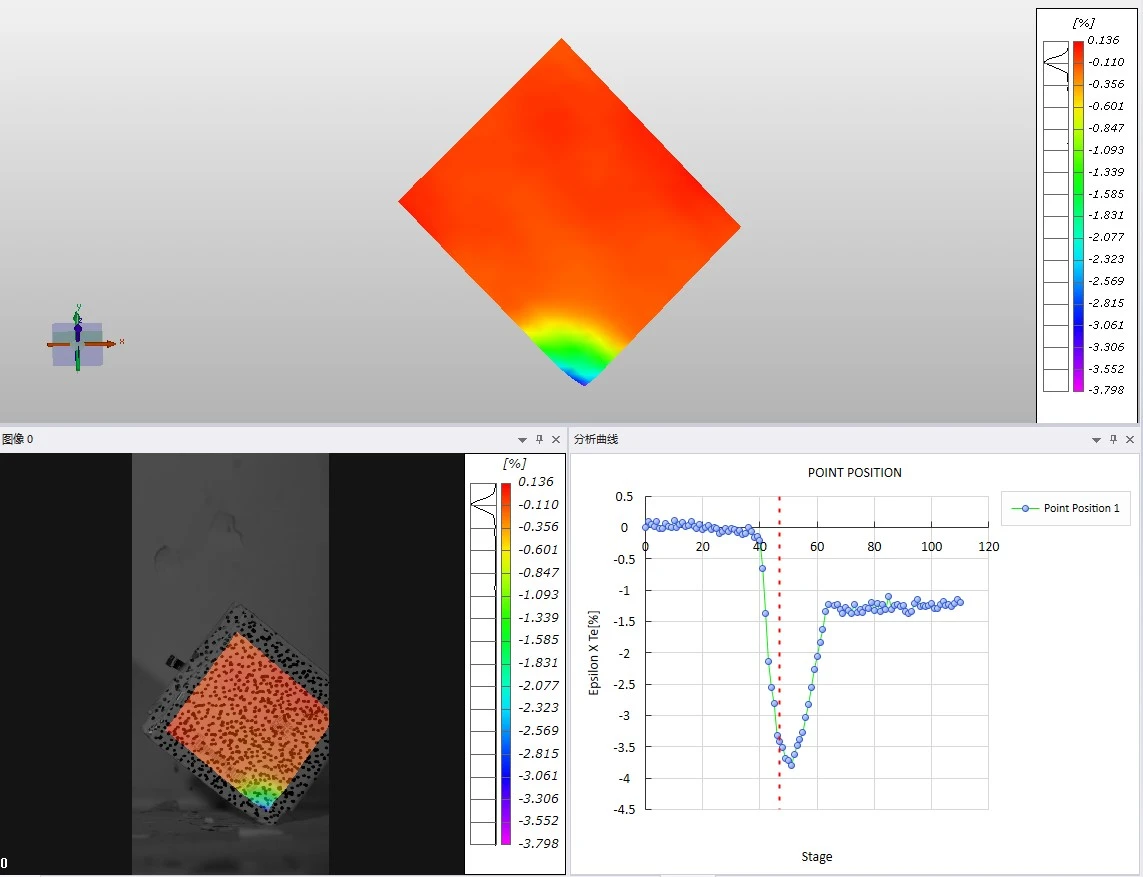This screenshot has width=1143, height=877.
Task: Pin the 图像 0 panel
Action: pos(540,440)
